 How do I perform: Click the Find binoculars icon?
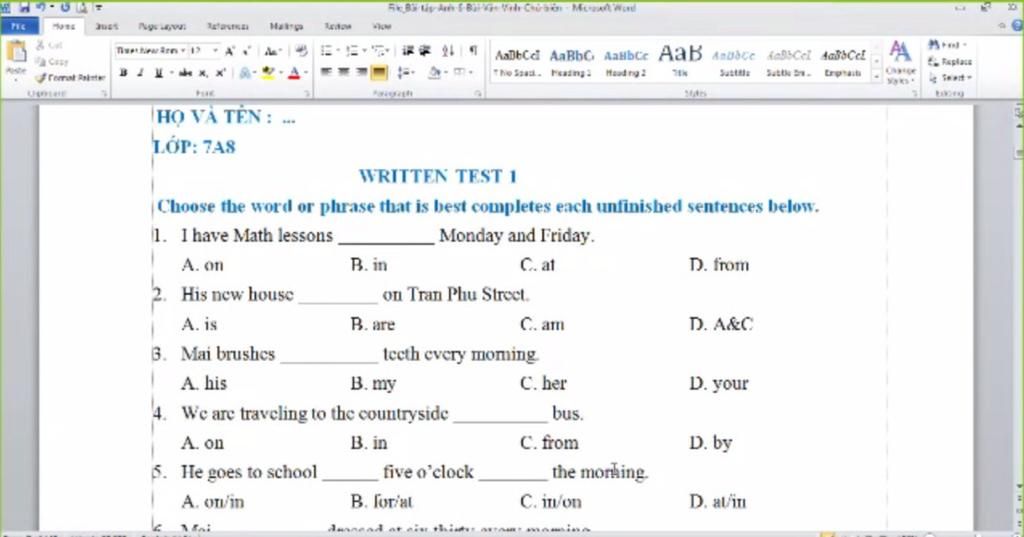935,45
